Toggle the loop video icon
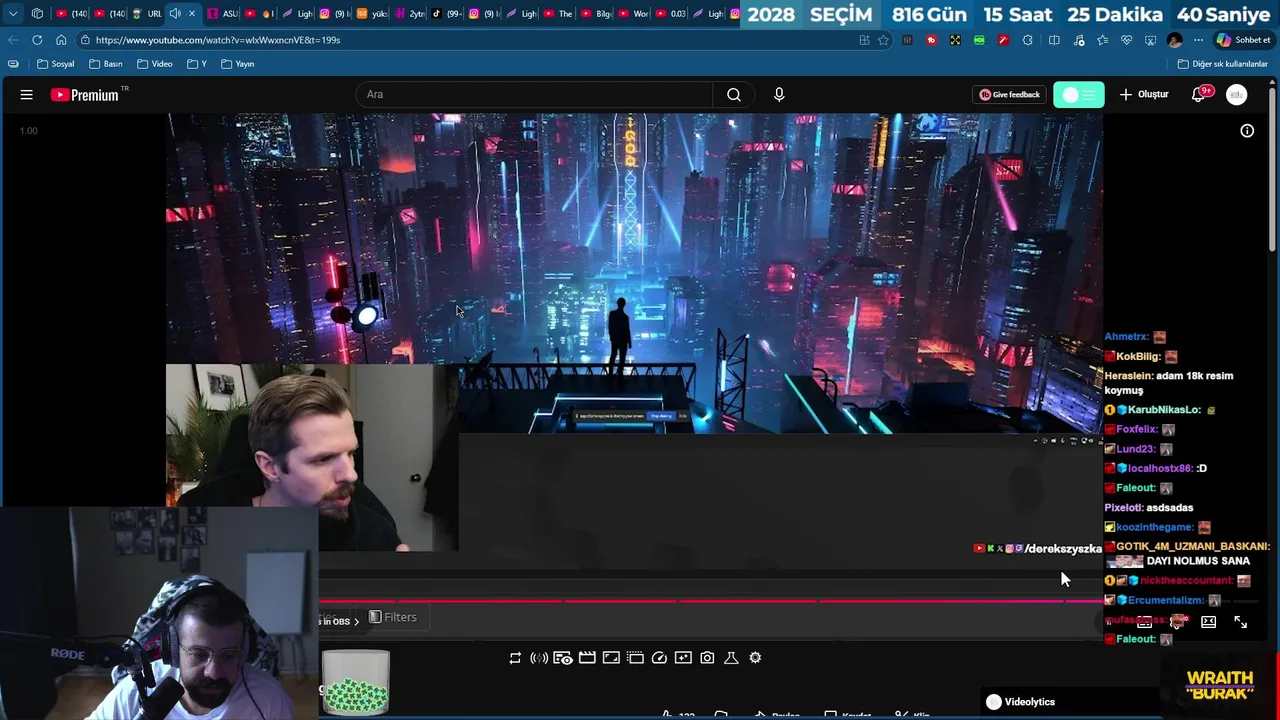 click(x=515, y=658)
